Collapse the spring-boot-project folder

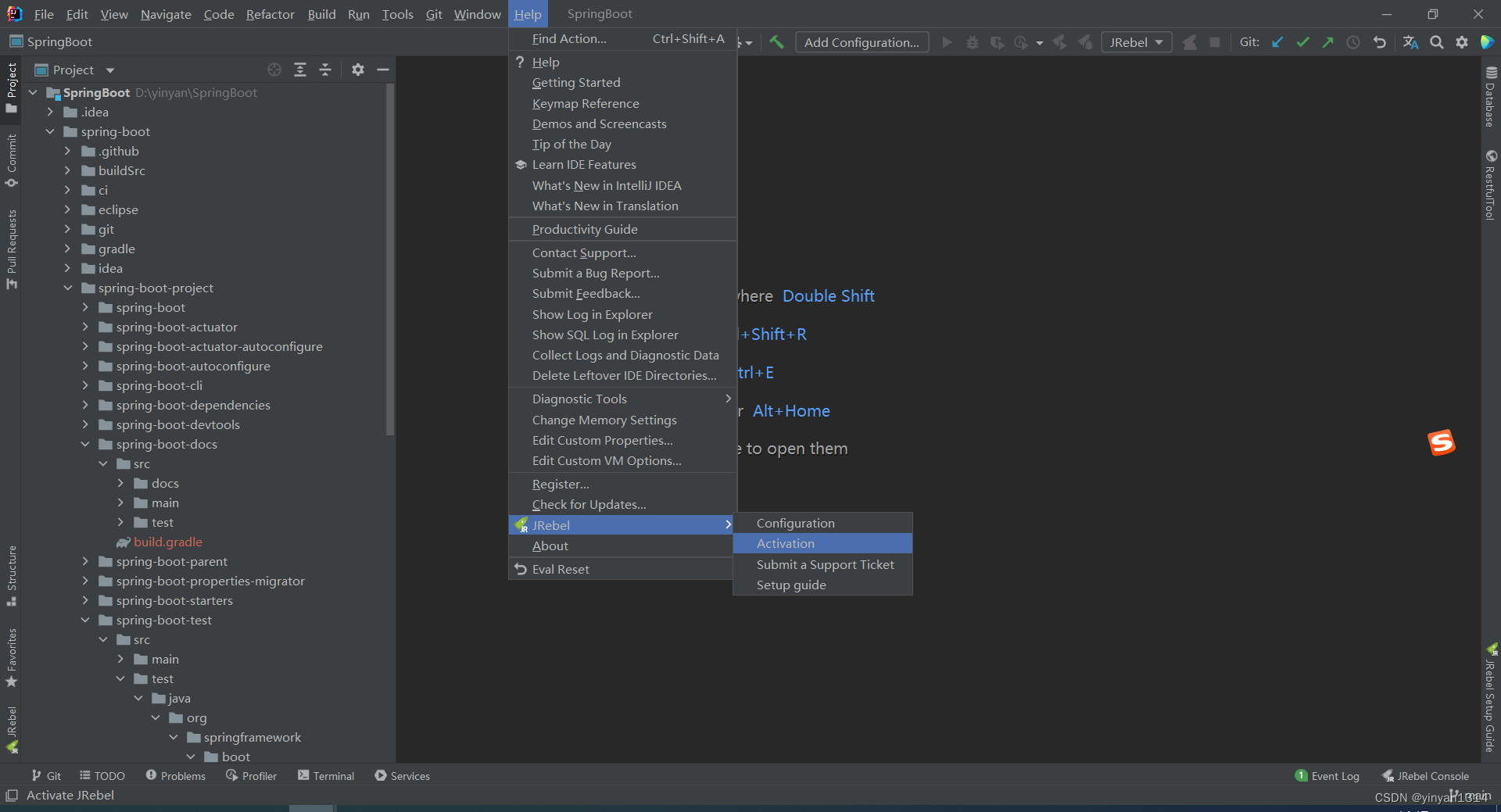pos(67,288)
